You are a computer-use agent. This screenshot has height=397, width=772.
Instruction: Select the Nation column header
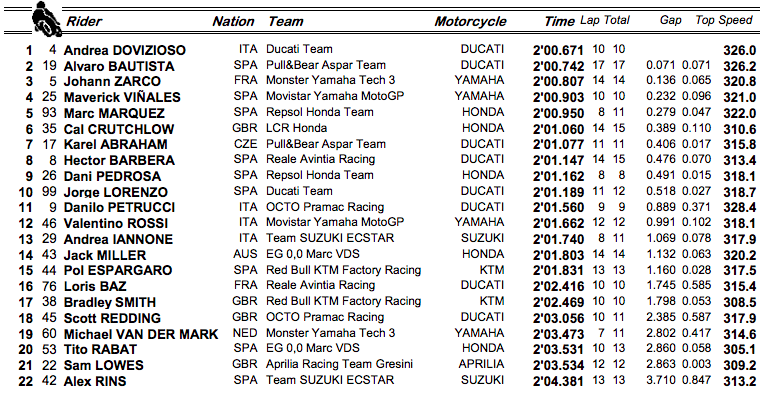click(233, 22)
